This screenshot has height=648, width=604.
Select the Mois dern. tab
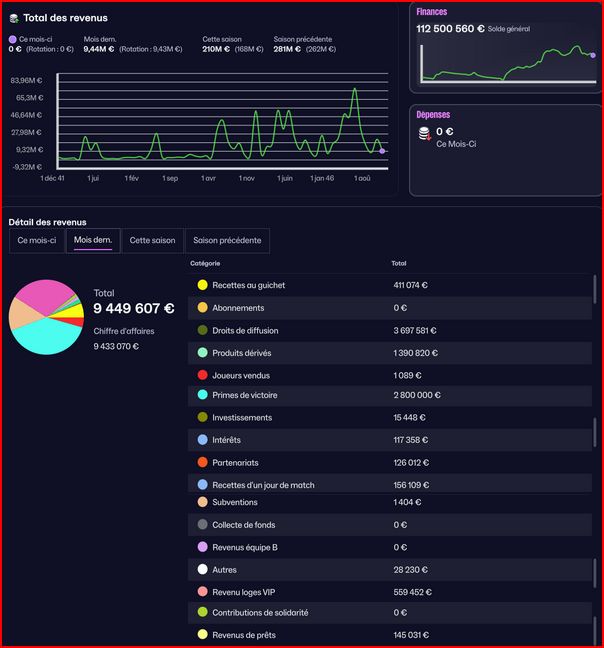93,241
